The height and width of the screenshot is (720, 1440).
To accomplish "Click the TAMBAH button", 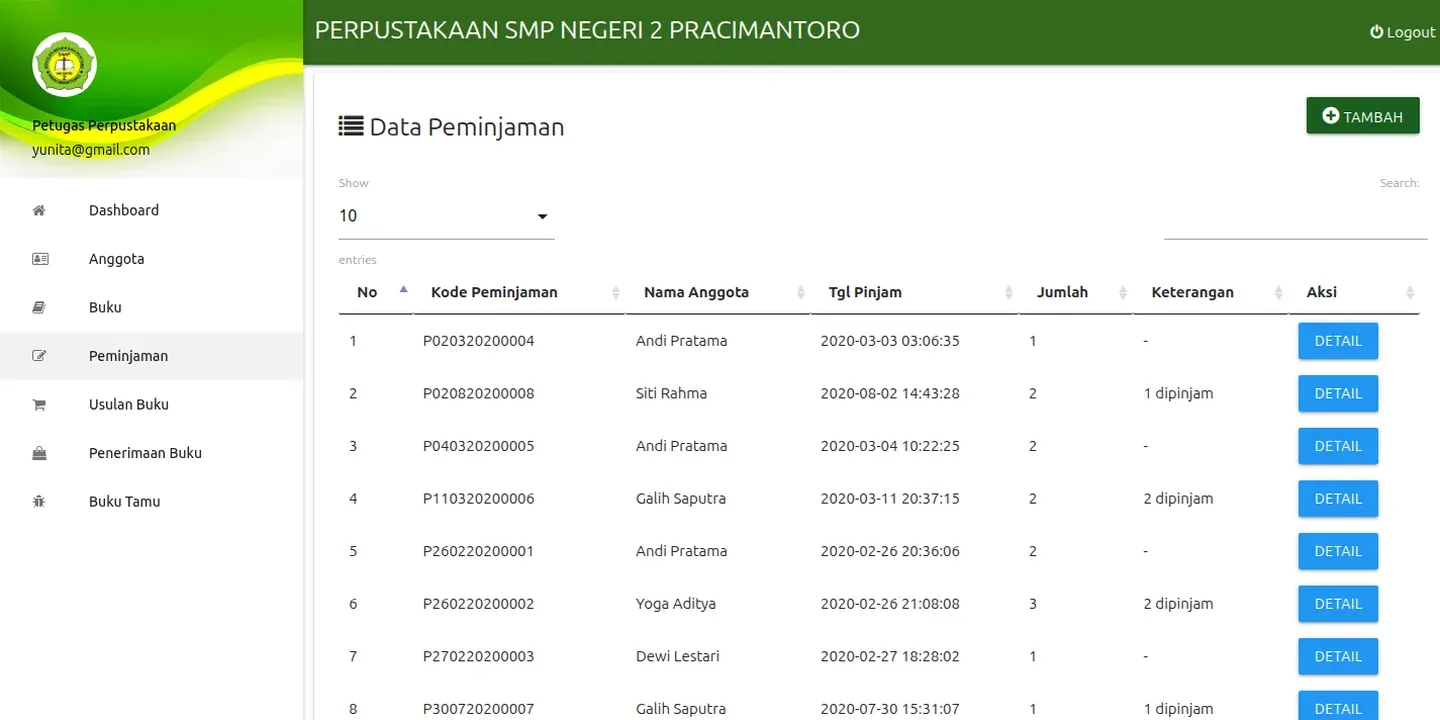I will click(1363, 116).
